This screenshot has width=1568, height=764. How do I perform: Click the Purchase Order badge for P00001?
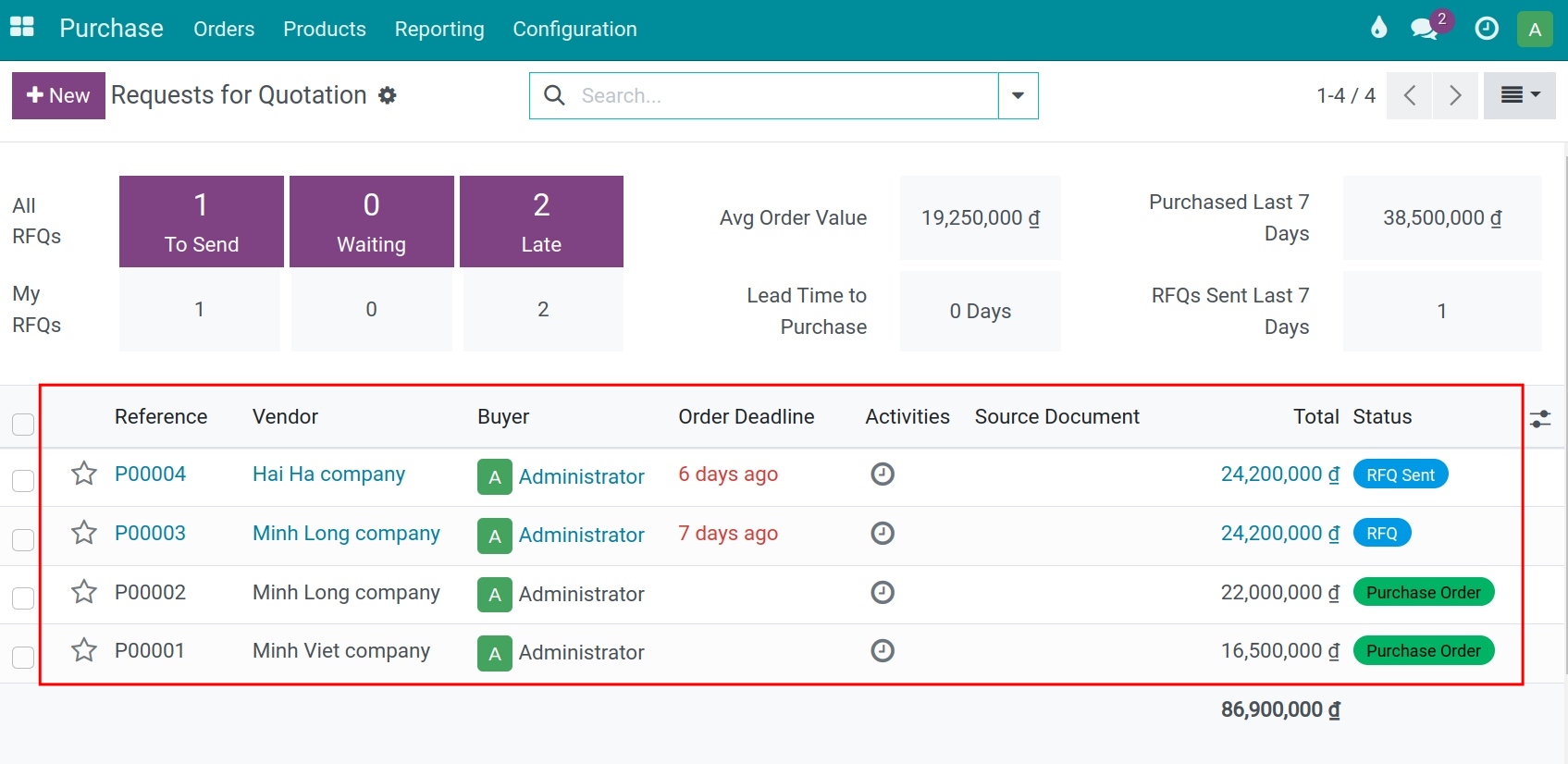point(1424,650)
